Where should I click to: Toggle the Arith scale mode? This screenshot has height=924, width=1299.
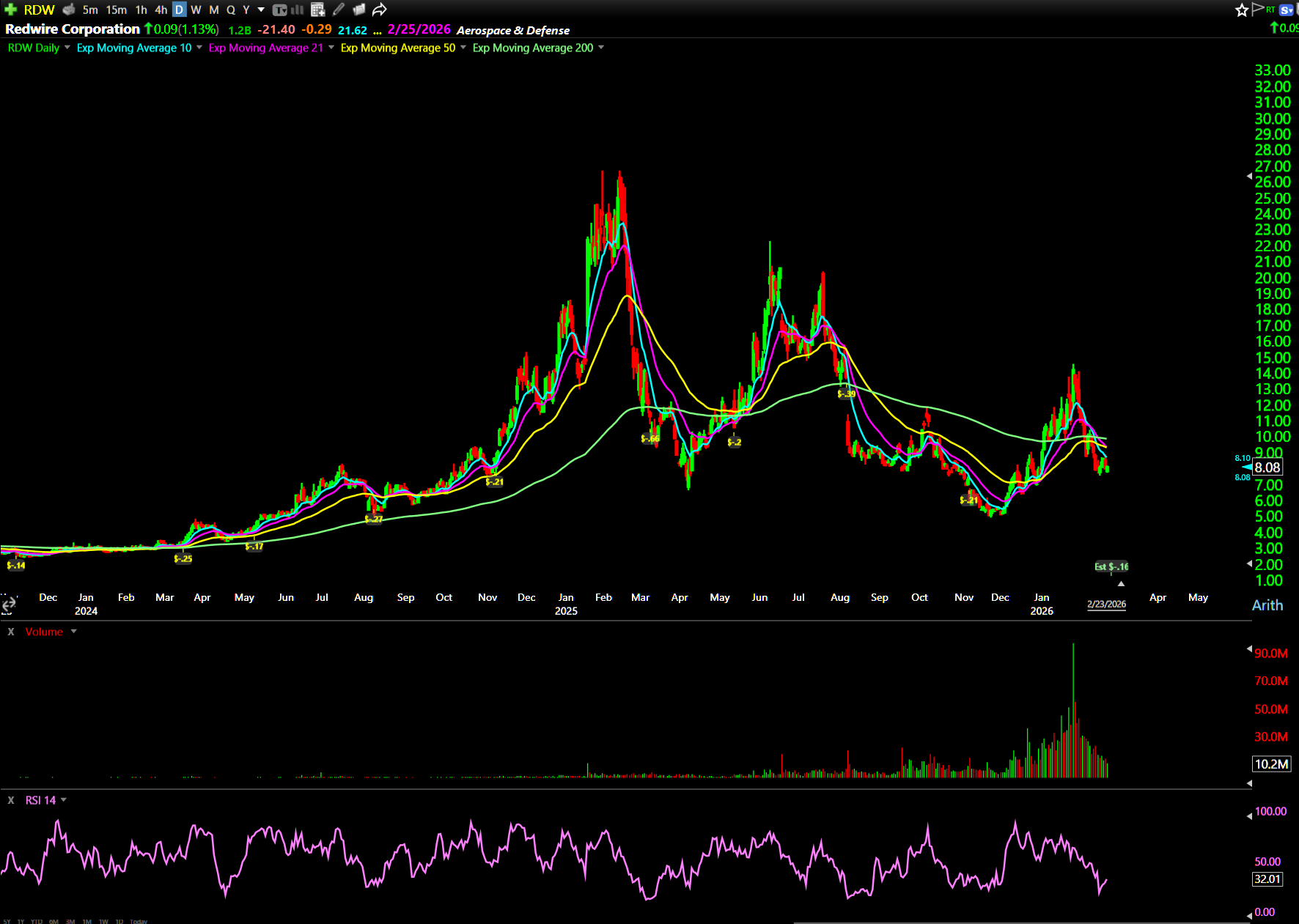click(1267, 605)
